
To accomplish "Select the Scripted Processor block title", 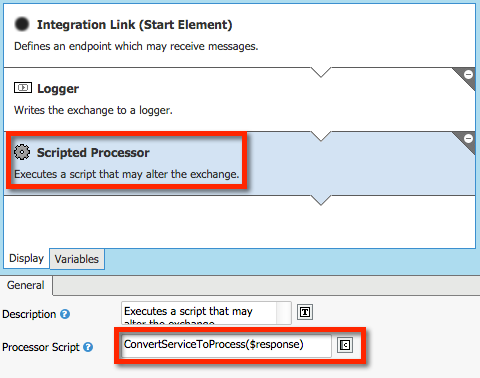I will click(x=93, y=153).
